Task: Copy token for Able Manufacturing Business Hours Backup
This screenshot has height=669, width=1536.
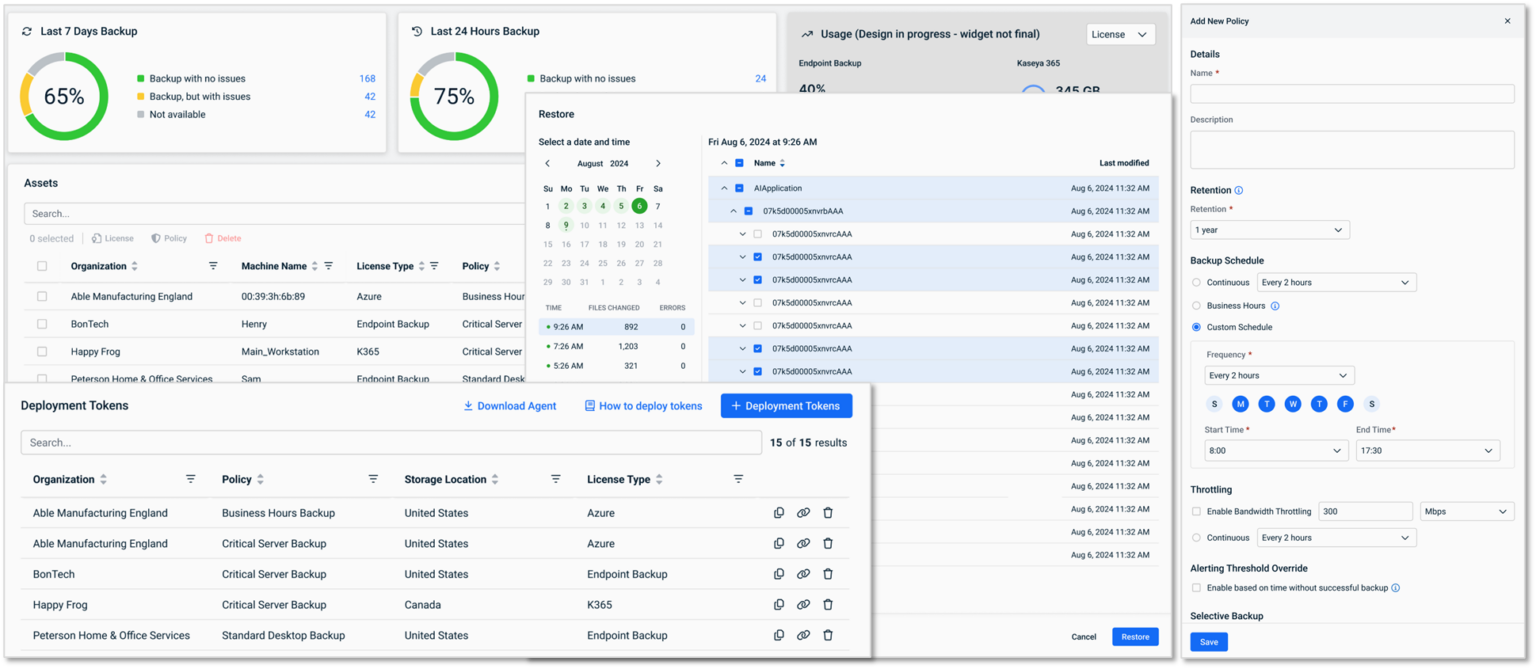Action: tap(779, 513)
